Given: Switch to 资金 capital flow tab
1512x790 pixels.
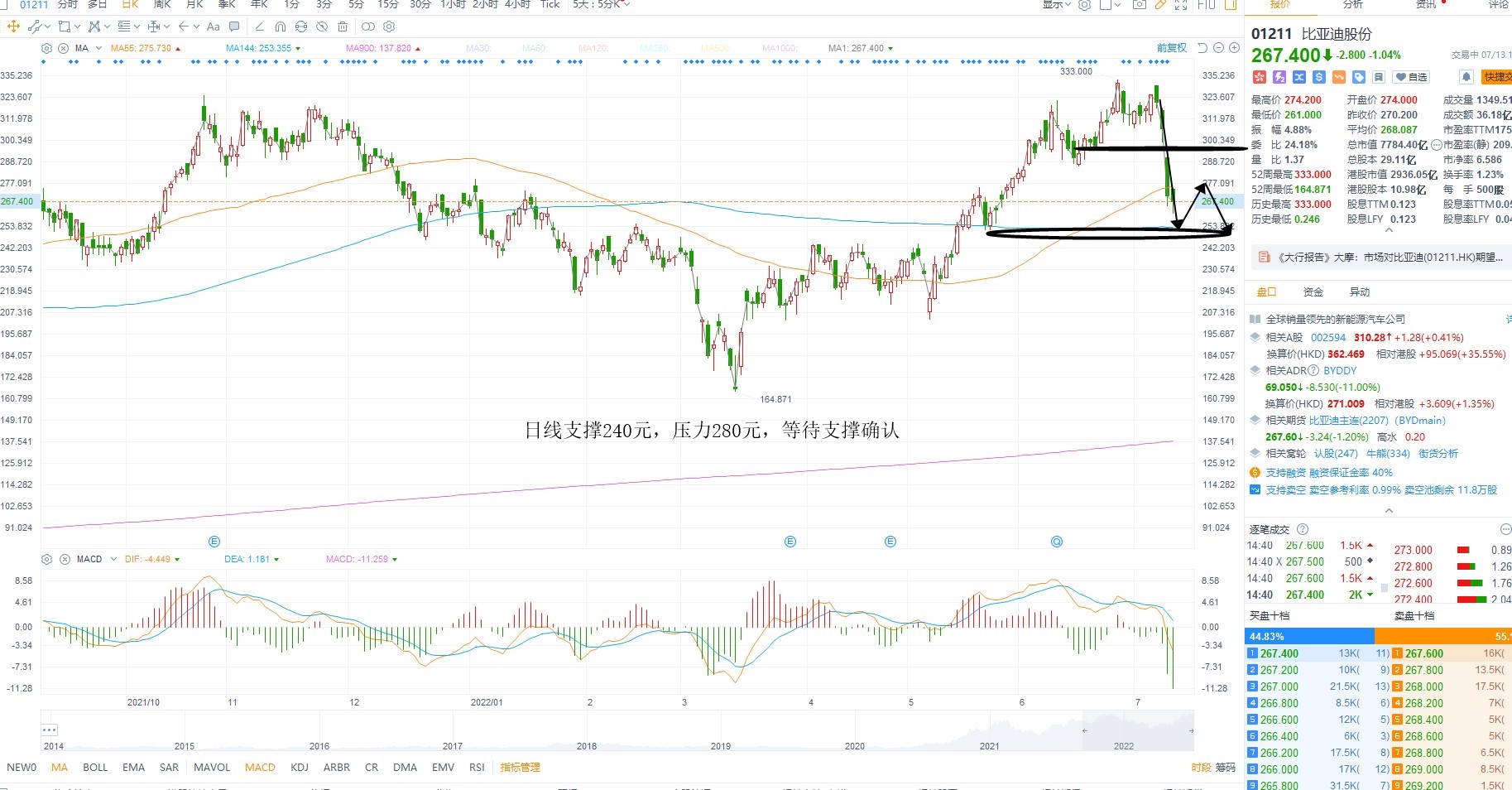Looking at the screenshot, I should [1313, 292].
